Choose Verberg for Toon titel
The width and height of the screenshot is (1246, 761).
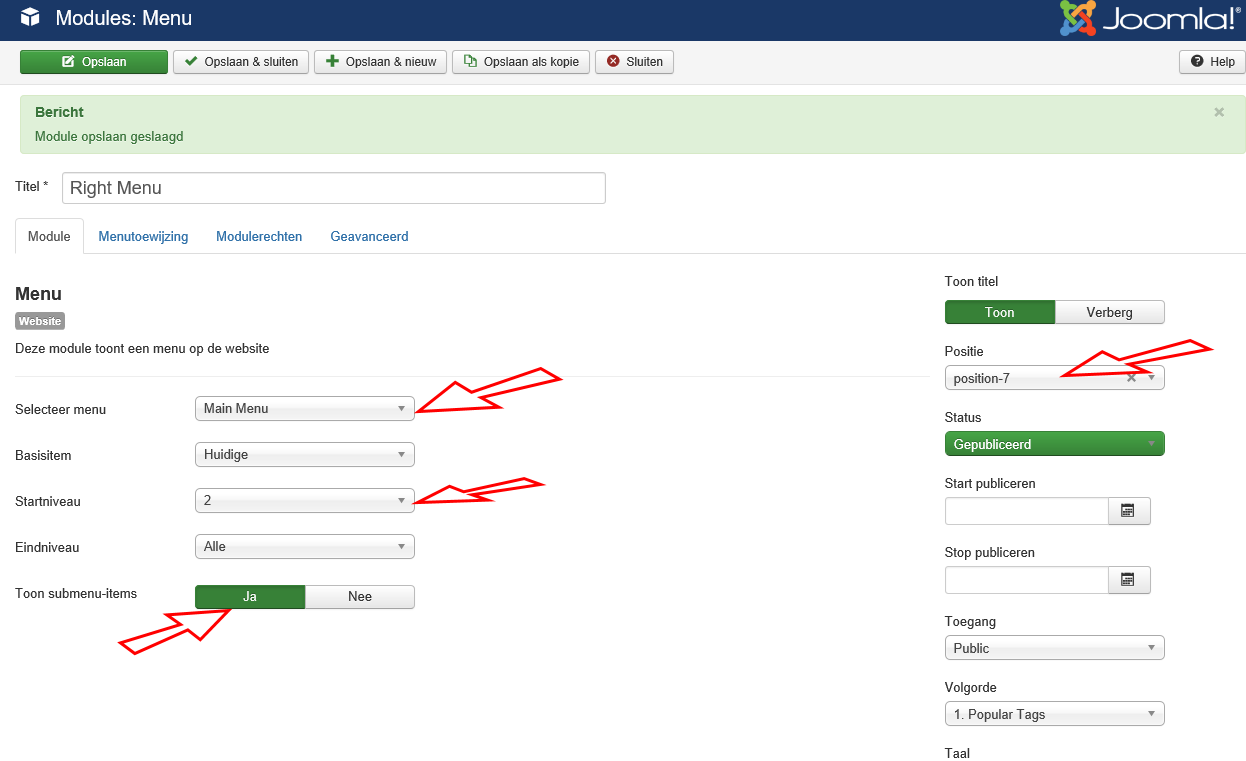(x=1109, y=312)
